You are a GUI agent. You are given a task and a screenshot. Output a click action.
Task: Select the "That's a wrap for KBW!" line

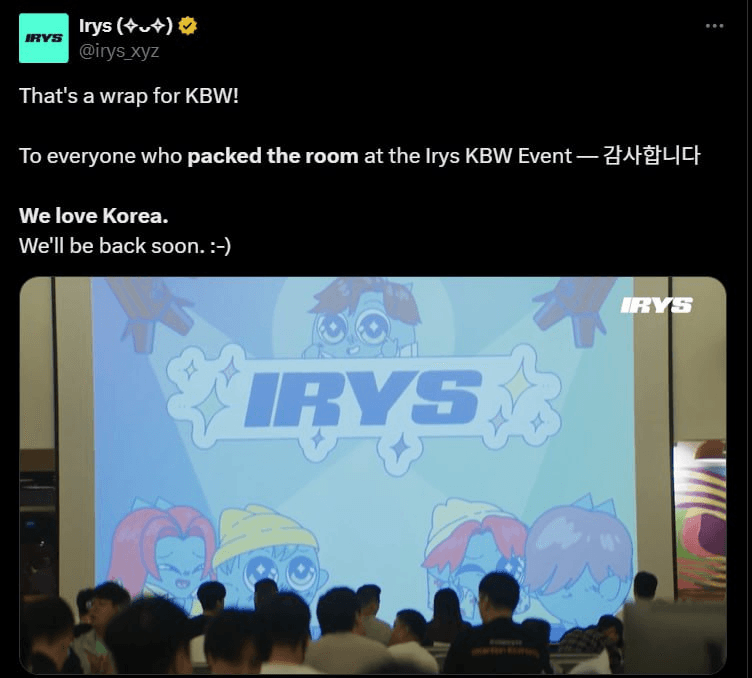(x=129, y=96)
